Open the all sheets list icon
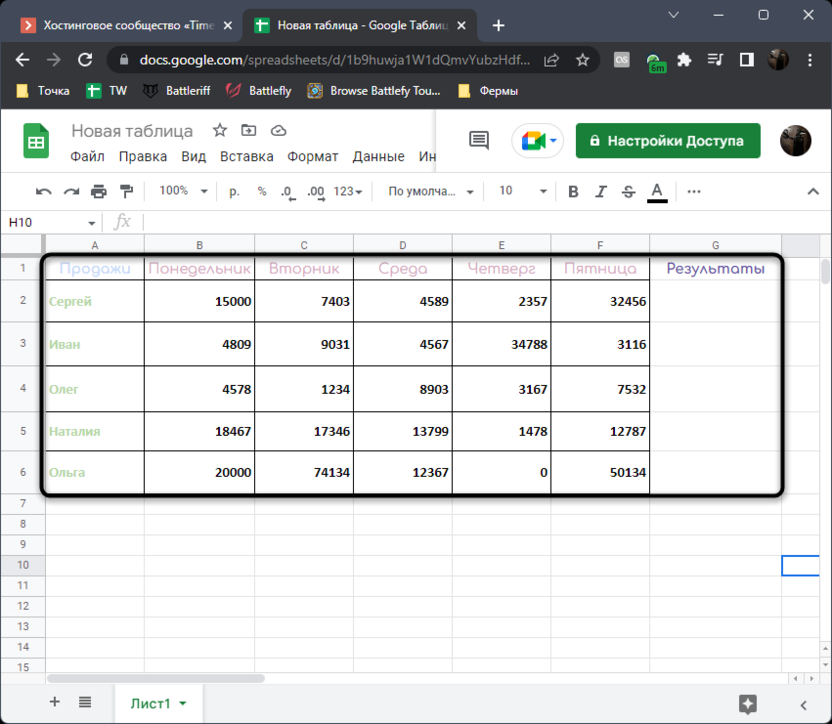Screen dimensions: 832x724 [85, 702]
